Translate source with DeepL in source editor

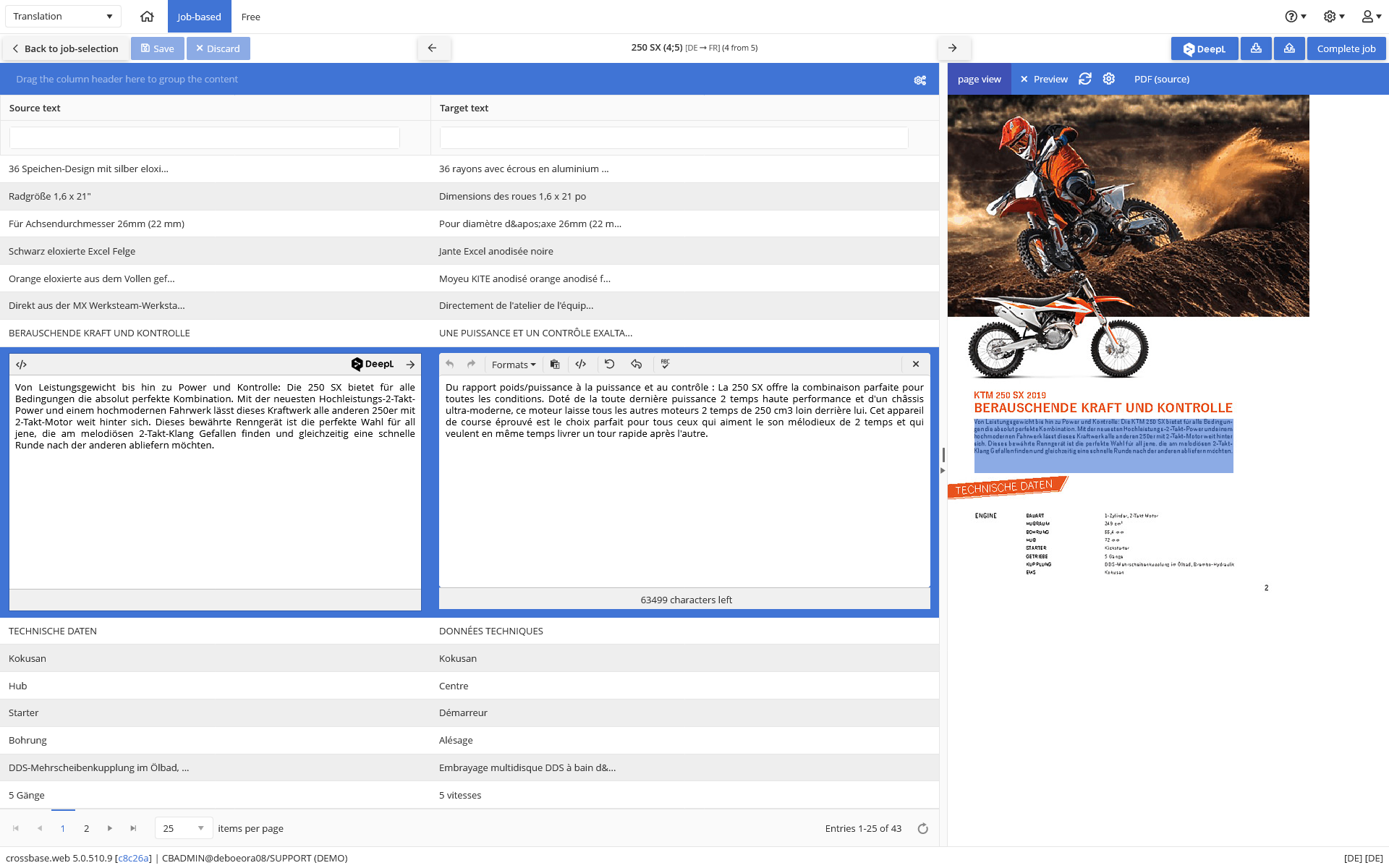tap(373, 364)
